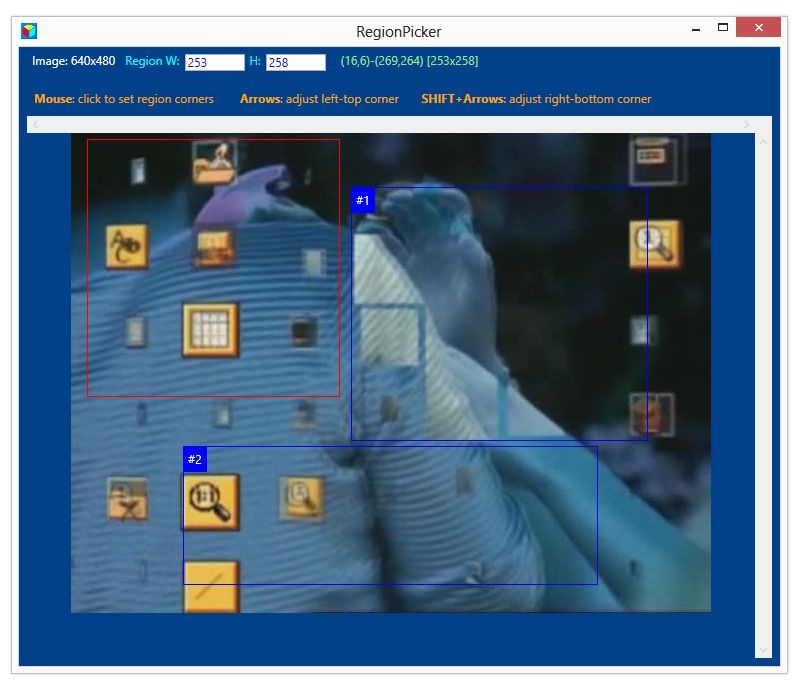Viewport: 797px width, 686px height.
Task: Click the horizontal scrollbar right arrow
Action: [747, 124]
